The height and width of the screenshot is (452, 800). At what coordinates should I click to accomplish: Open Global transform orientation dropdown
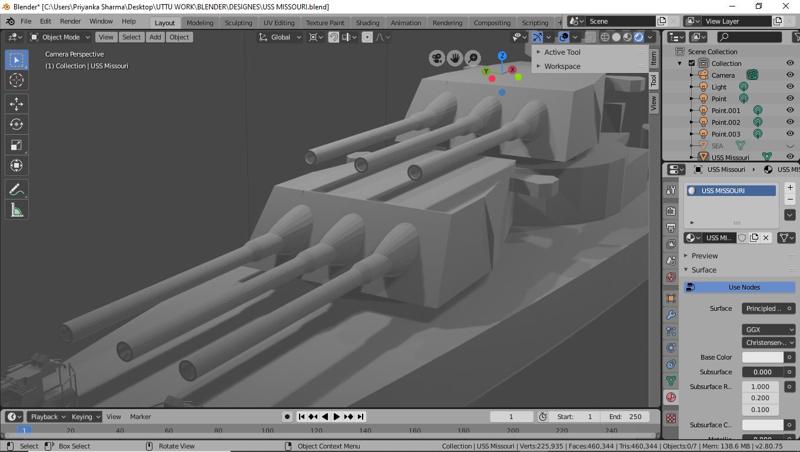point(280,37)
